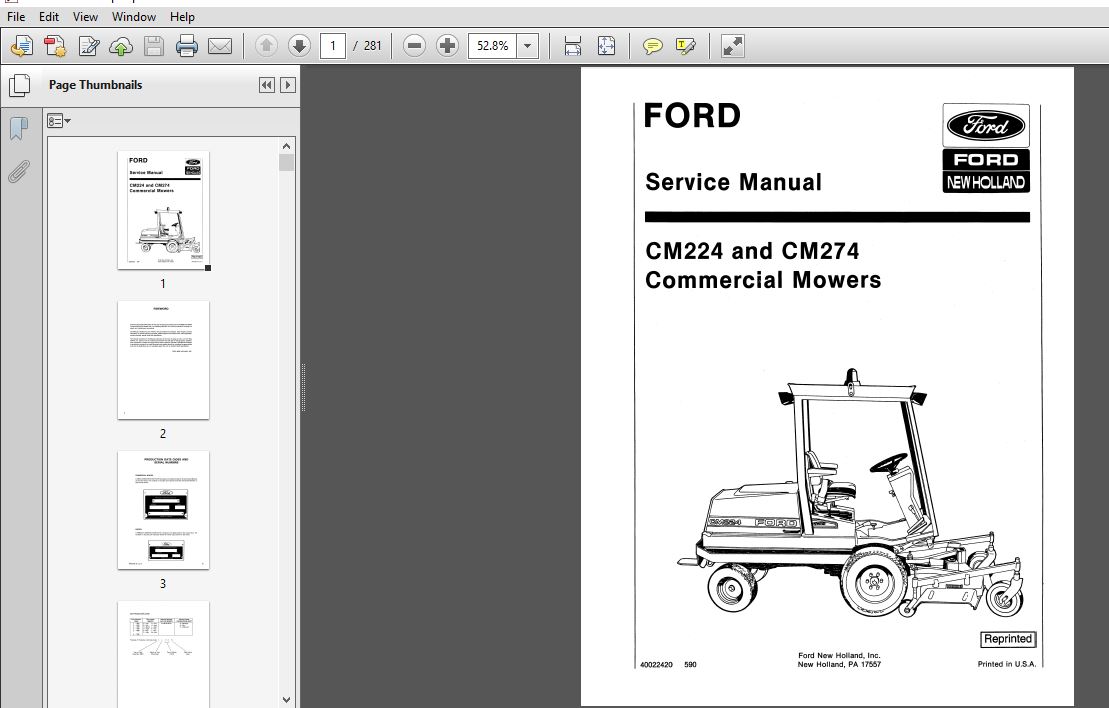The height and width of the screenshot is (708, 1109).
Task: Click the 52.8% zoom level field
Action: (x=493, y=46)
